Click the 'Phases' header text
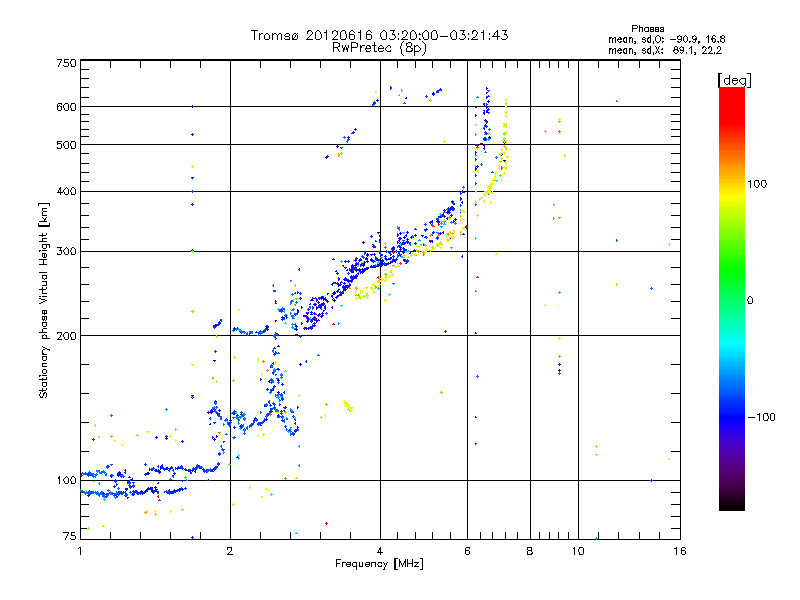800x600 pixels. 647,29
